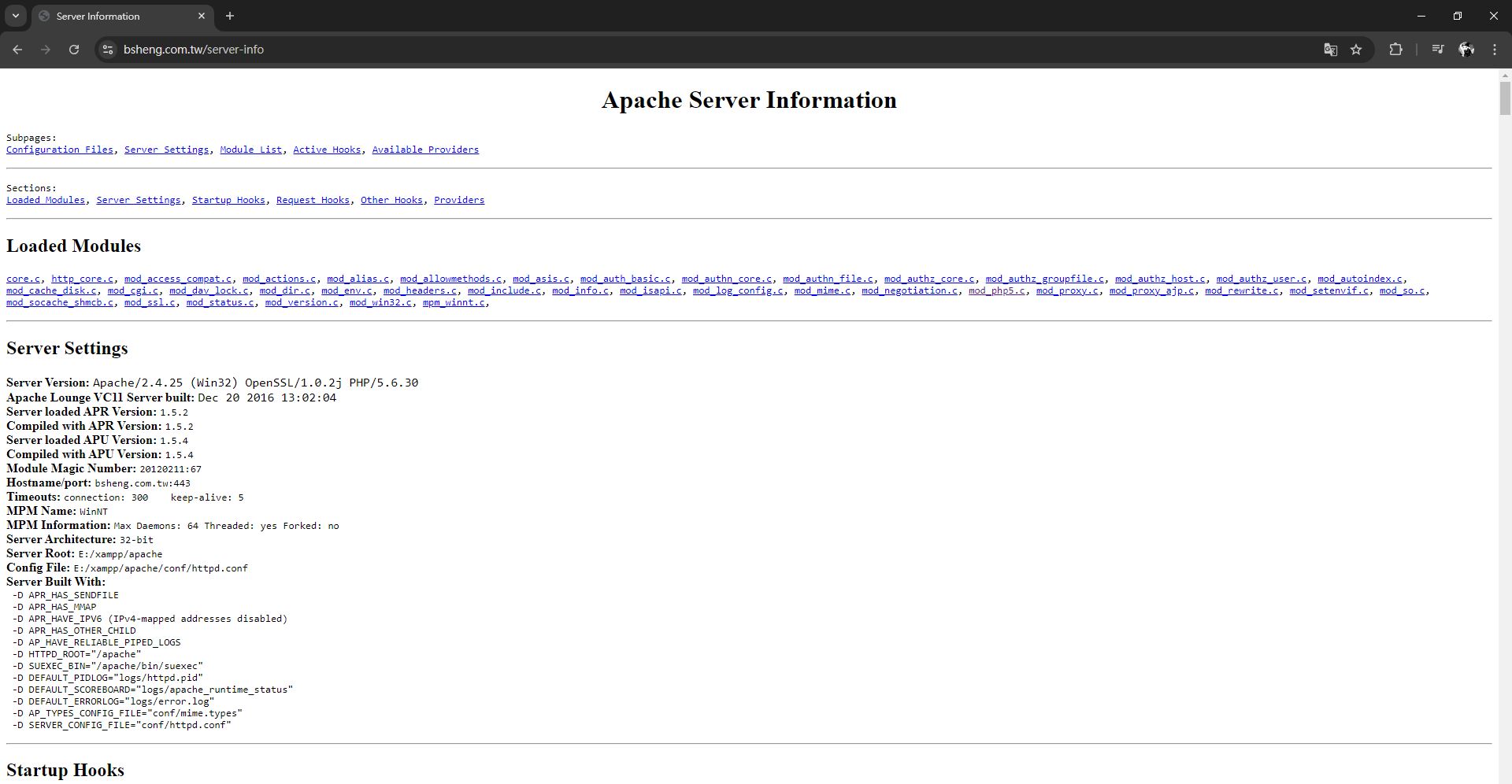Jump to Startup Hooks section
The width and height of the screenshot is (1512, 784).
point(228,200)
